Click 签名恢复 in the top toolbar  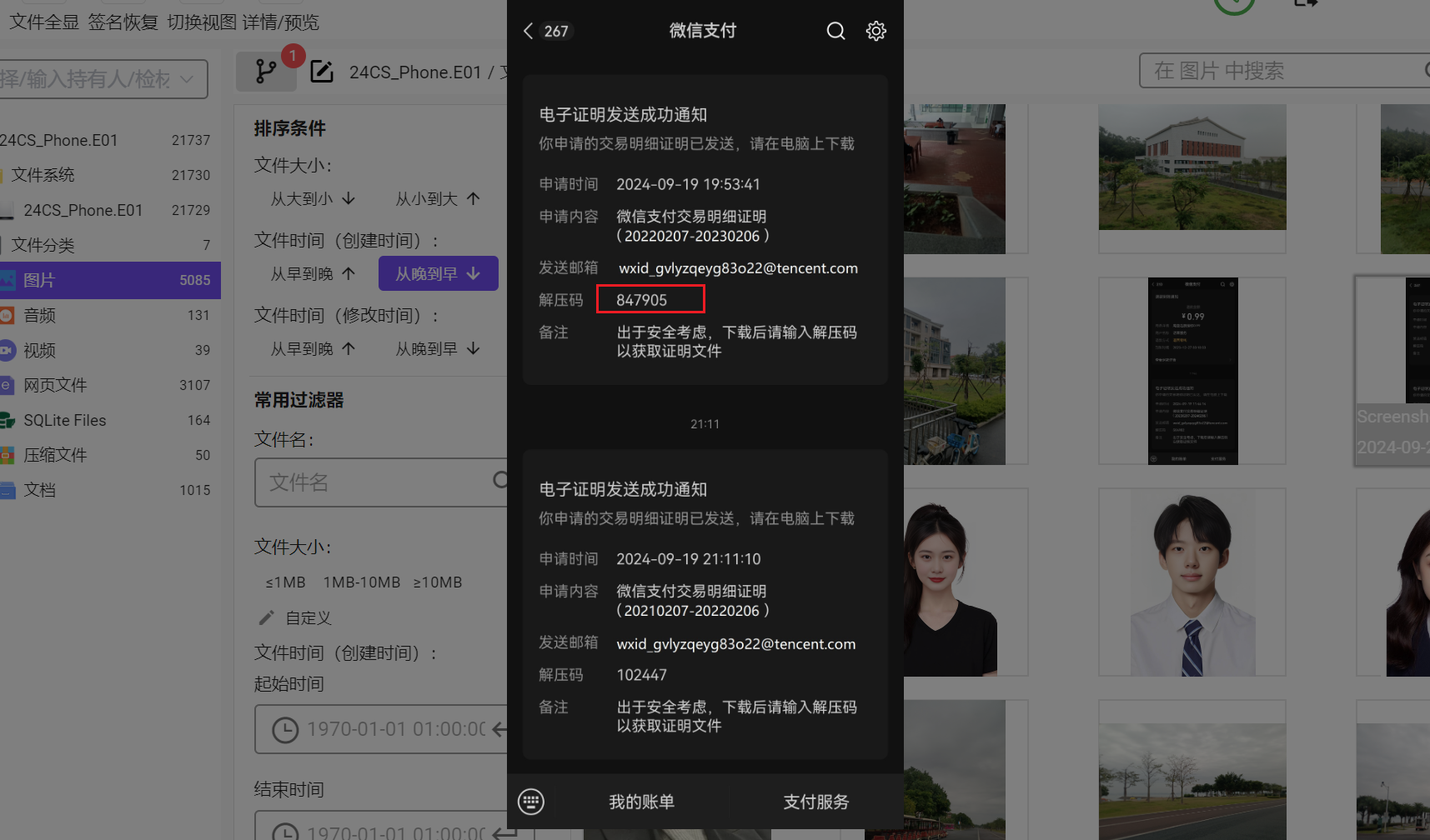123,22
